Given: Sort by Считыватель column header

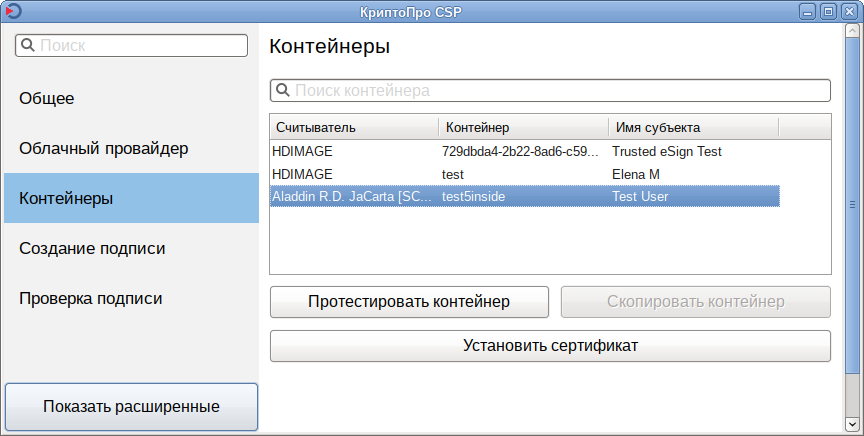Looking at the screenshot, I should (x=354, y=127).
